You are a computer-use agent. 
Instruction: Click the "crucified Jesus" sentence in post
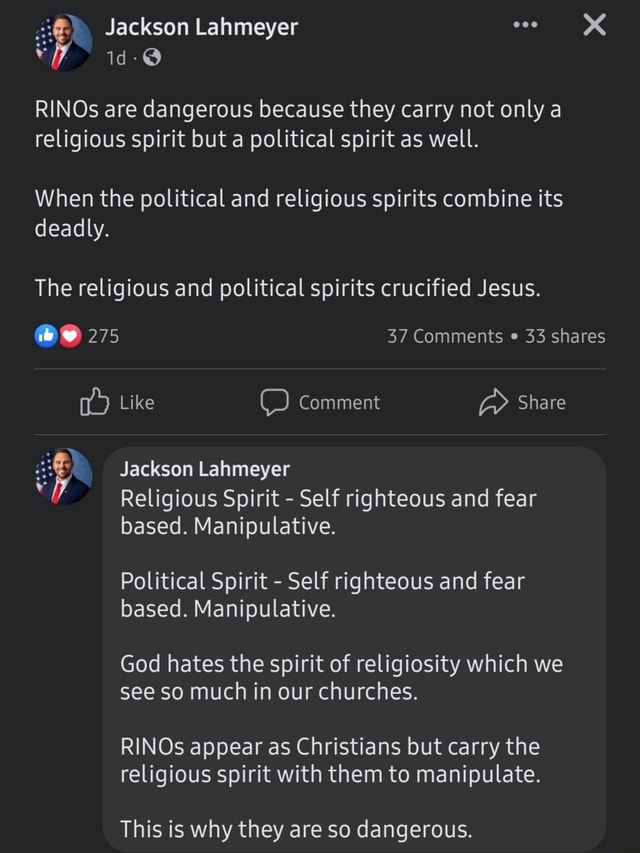[x=288, y=289]
